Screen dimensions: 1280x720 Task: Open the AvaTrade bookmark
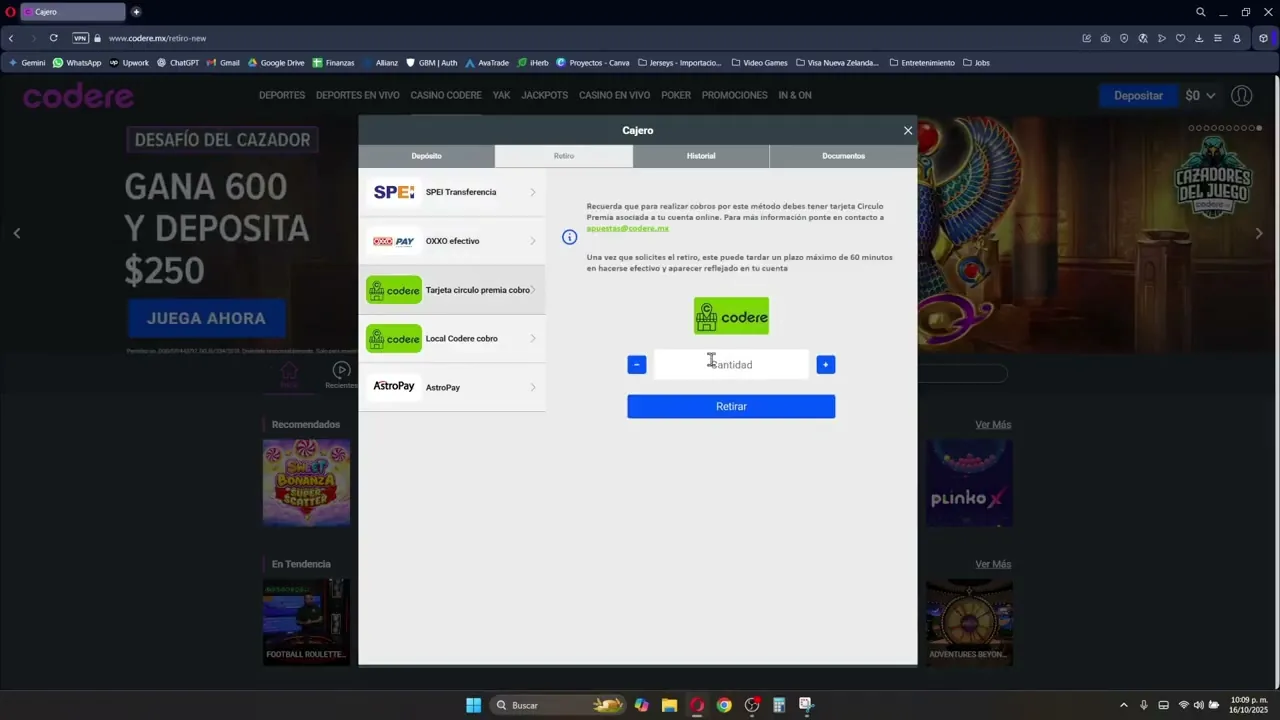pos(487,62)
